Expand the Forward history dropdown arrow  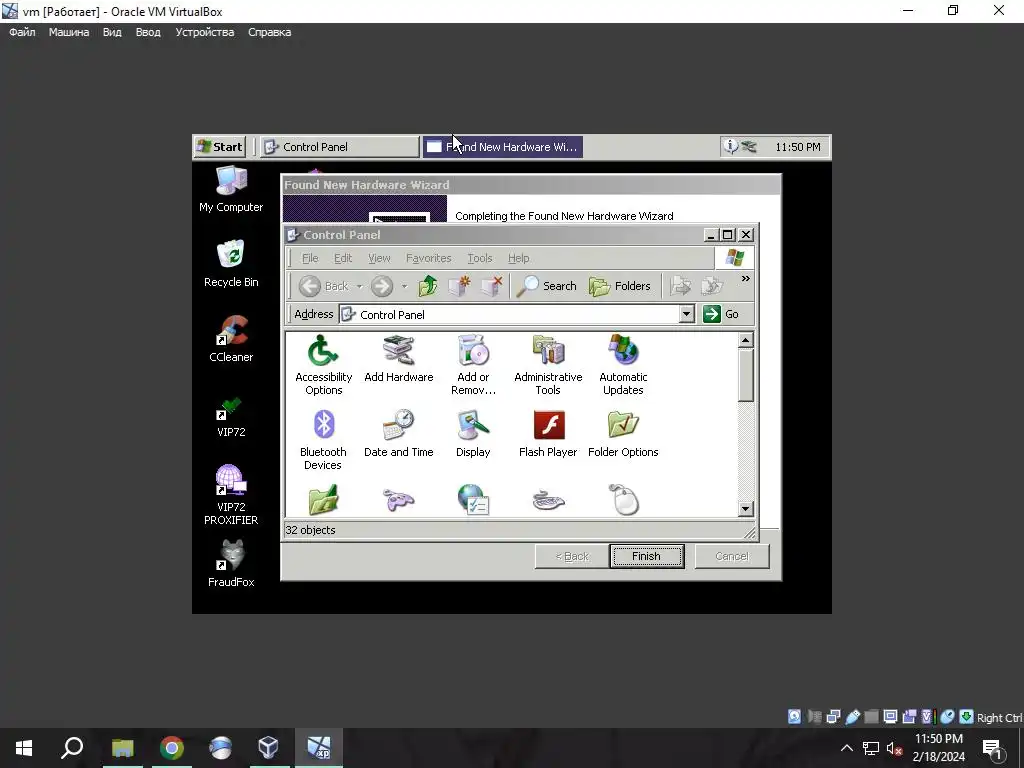pos(404,287)
